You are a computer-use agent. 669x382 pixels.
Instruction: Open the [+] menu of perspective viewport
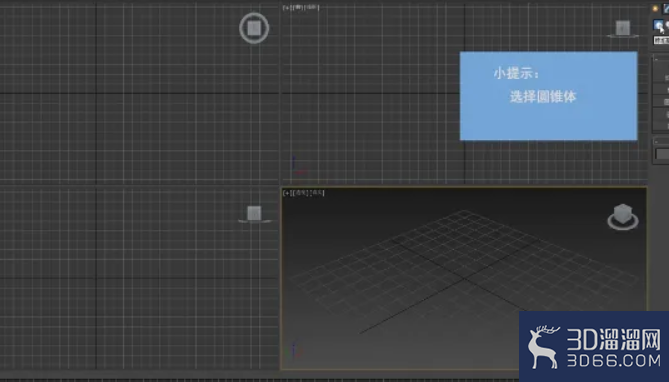tap(287, 193)
